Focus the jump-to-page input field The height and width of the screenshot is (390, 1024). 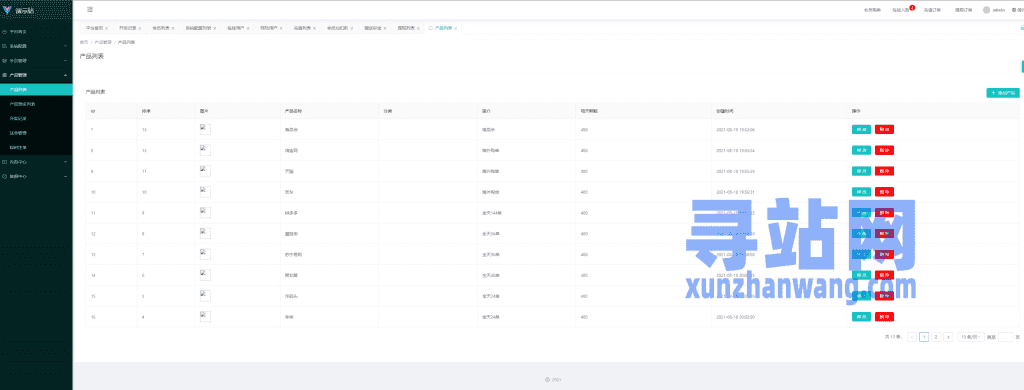[x=1006, y=337]
